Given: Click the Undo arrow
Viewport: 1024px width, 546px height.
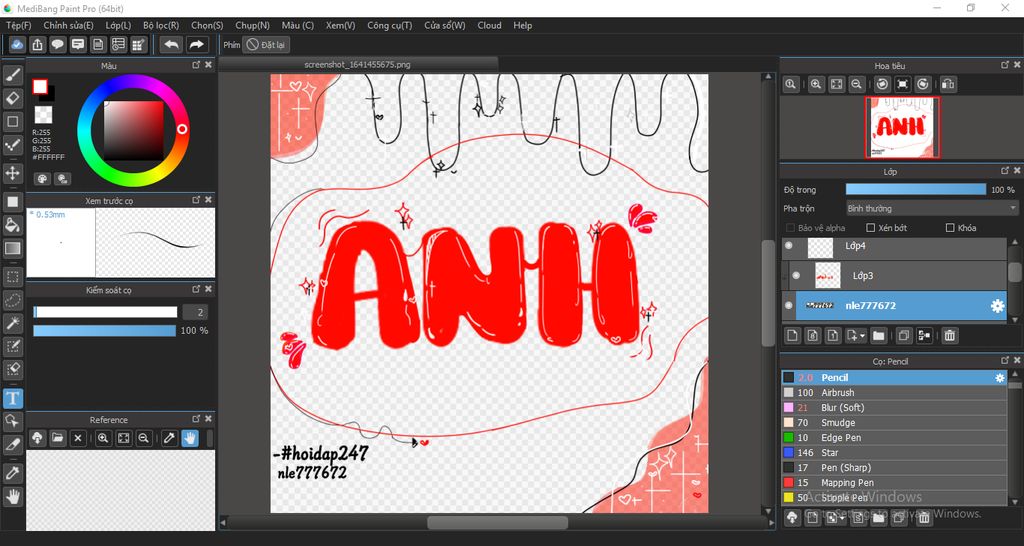Looking at the screenshot, I should pos(172,44).
